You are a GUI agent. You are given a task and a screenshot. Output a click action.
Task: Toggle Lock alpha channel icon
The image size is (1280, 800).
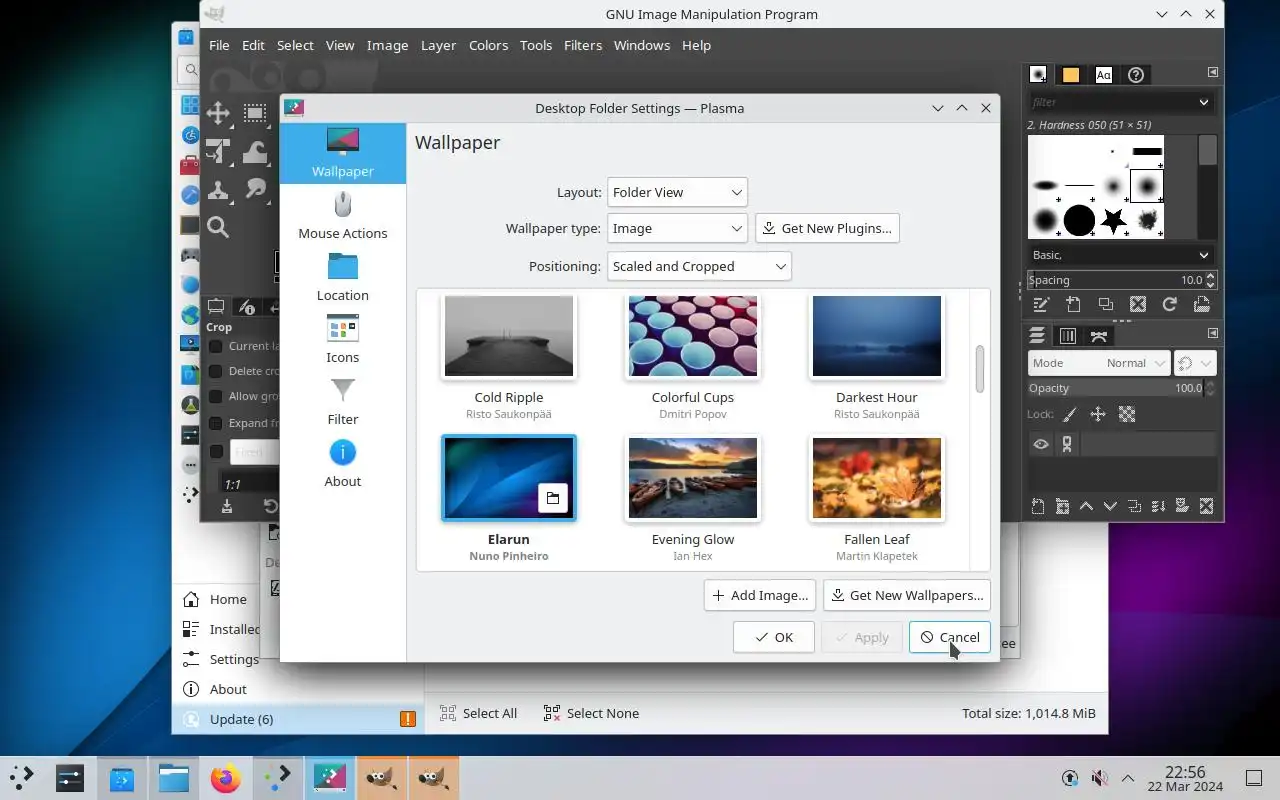1127,414
